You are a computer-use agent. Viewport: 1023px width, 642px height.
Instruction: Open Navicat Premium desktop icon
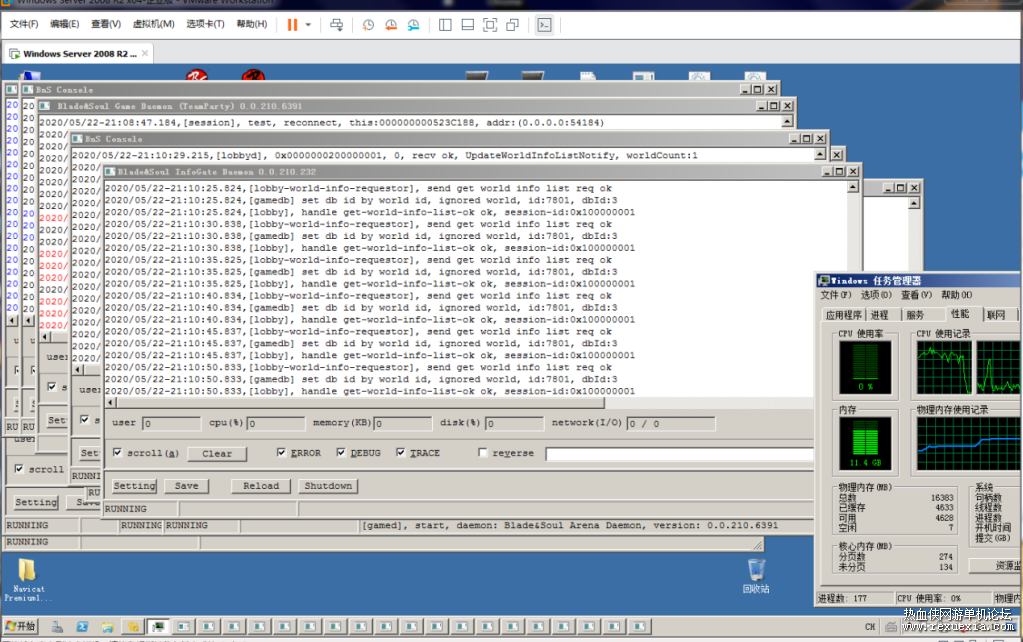click(27, 580)
